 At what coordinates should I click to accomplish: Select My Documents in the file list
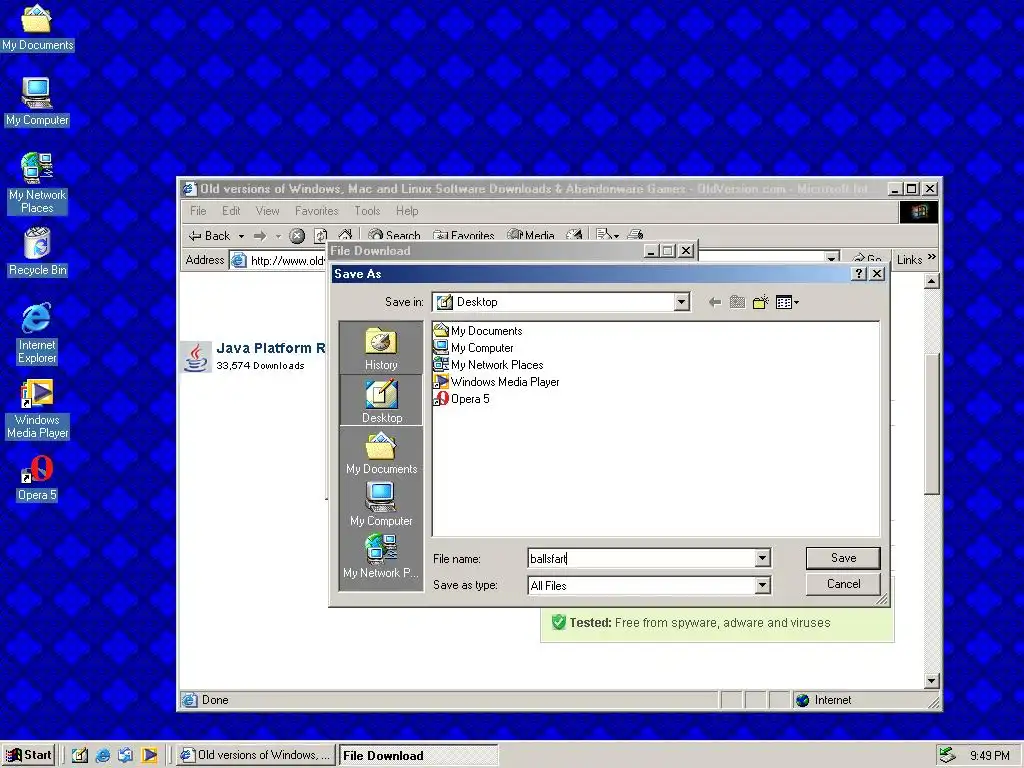coord(478,330)
